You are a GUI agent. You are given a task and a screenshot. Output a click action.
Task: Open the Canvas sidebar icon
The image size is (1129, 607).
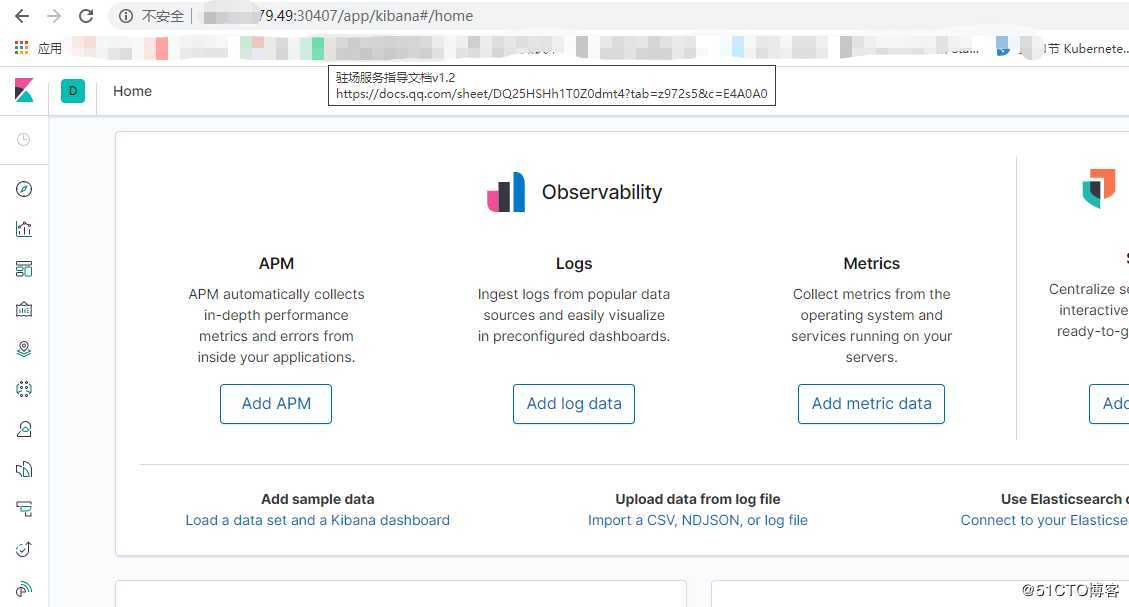click(x=24, y=310)
